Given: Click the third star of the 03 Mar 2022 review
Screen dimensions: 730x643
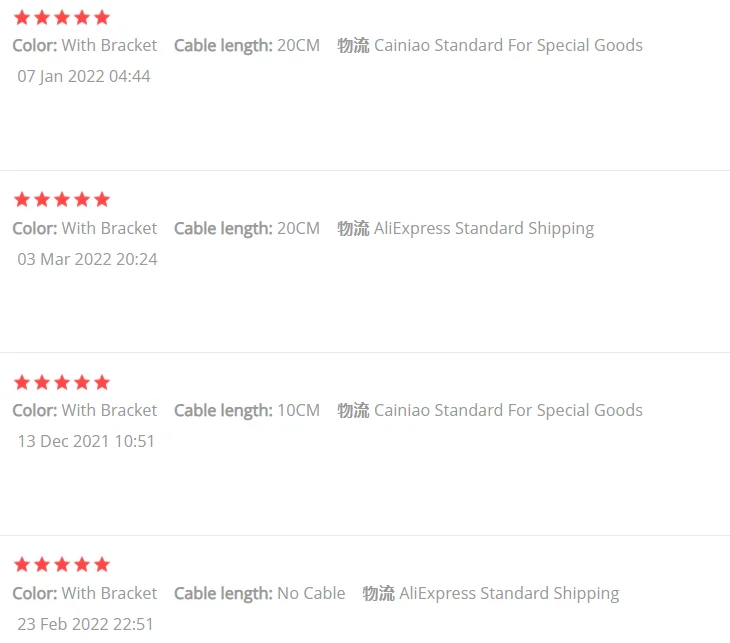Looking at the screenshot, I should [61, 200].
